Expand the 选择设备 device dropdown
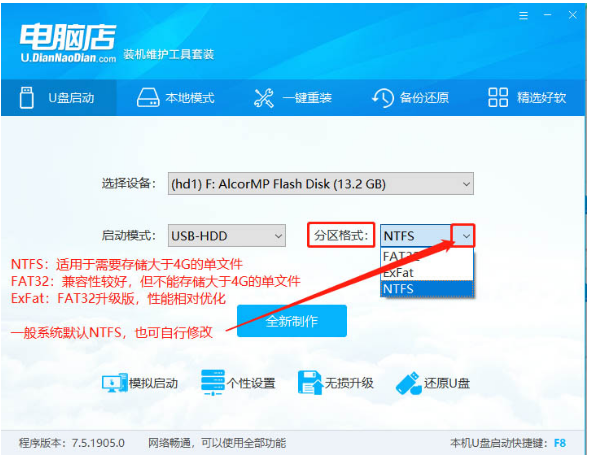The height and width of the screenshot is (457, 589). click(321, 184)
